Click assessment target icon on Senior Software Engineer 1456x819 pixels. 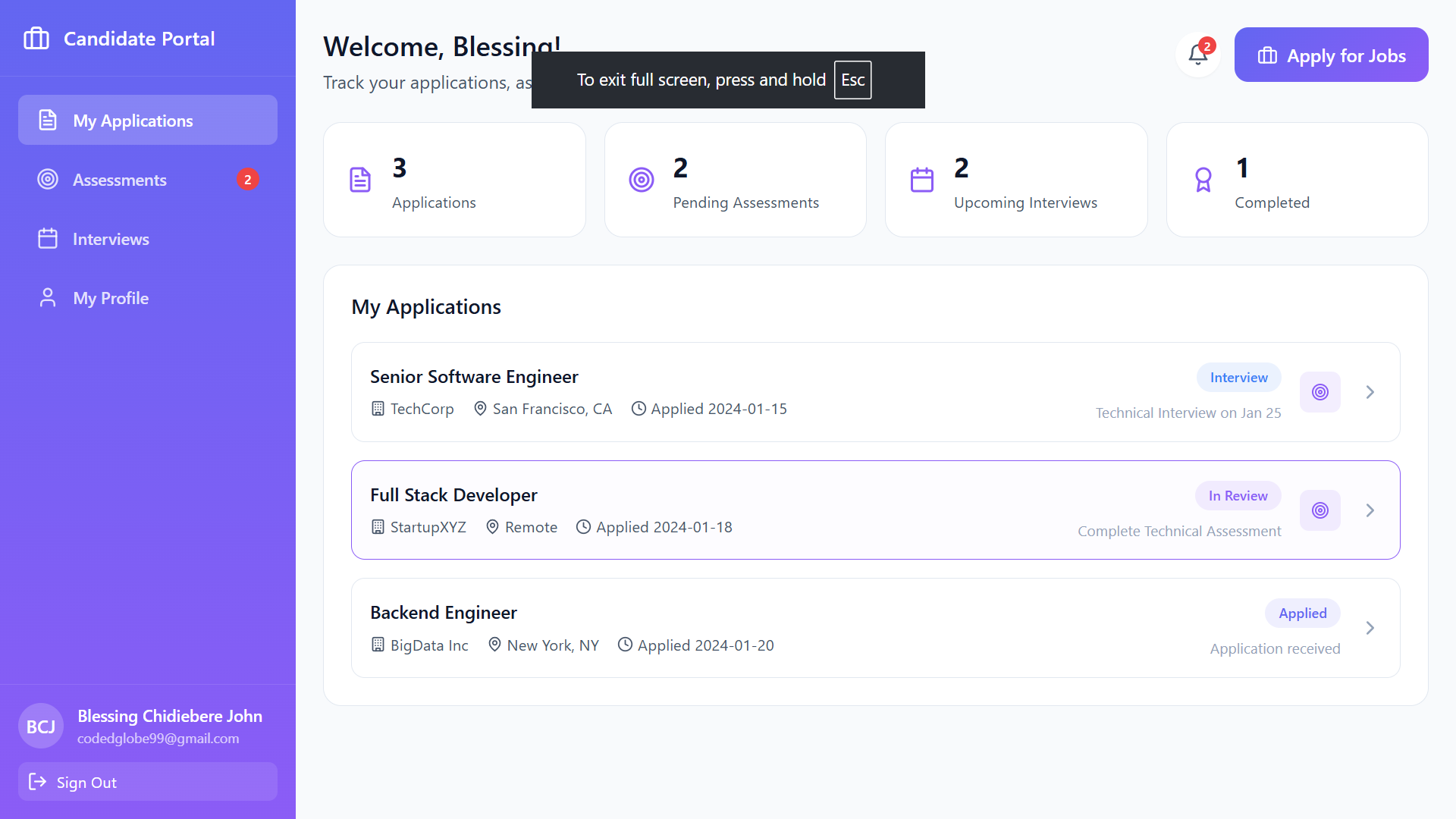click(1320, 392)
